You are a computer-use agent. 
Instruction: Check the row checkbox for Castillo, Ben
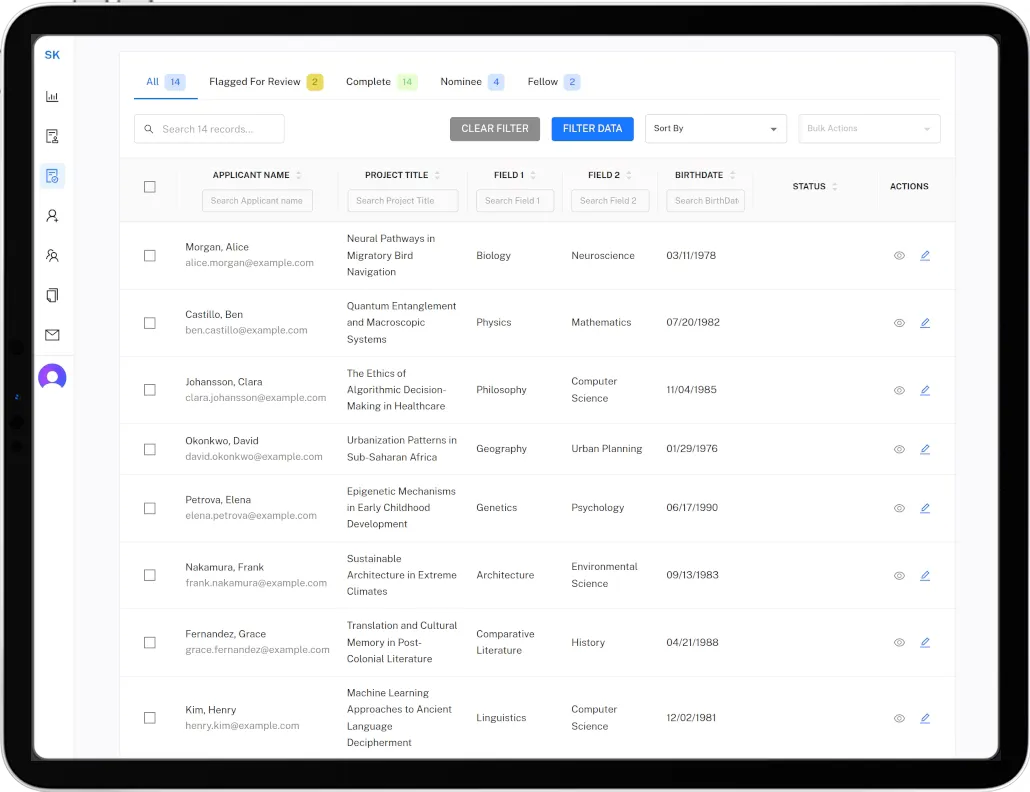coord(150,322)
